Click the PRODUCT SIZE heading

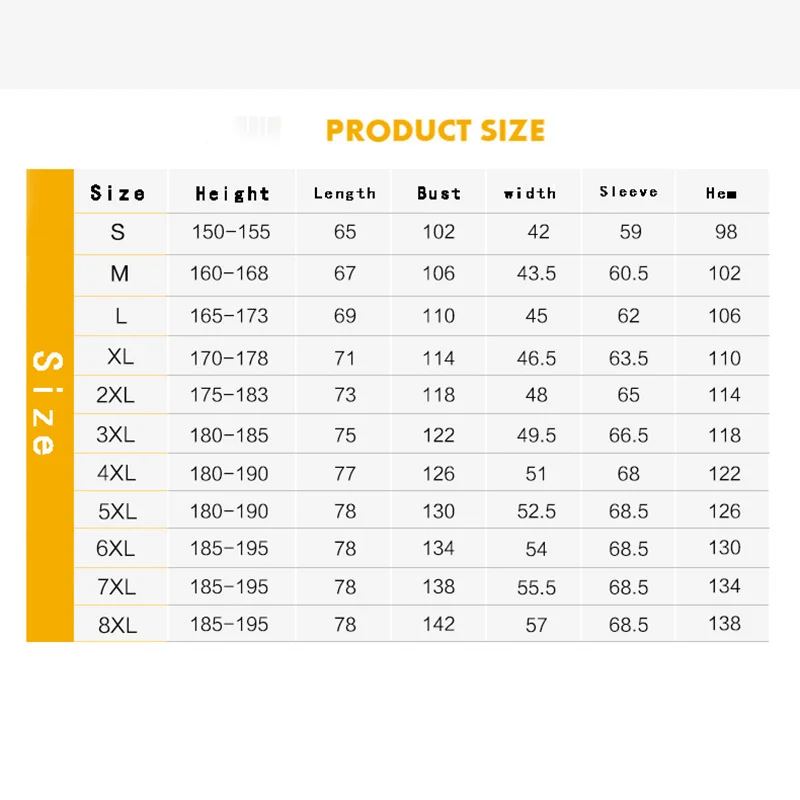tap(435, 131)
